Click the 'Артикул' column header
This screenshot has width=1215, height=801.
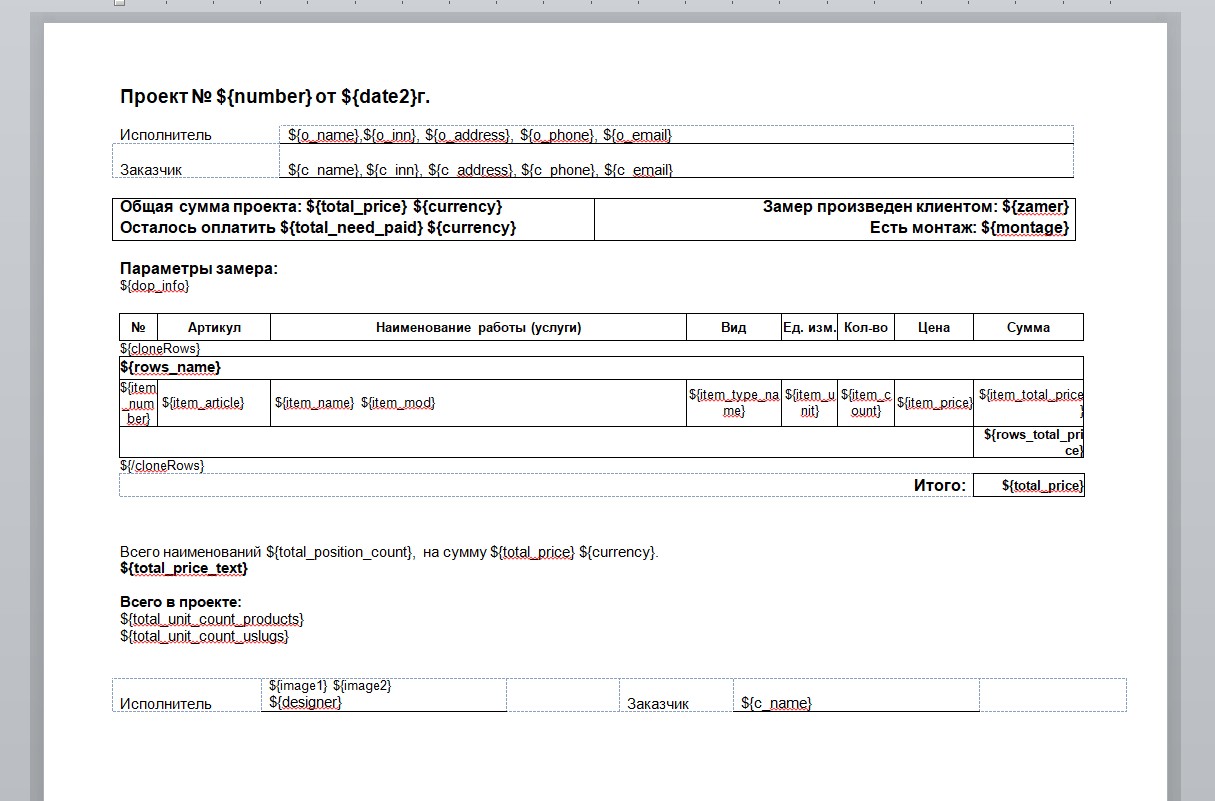click(x=214, y=327)
